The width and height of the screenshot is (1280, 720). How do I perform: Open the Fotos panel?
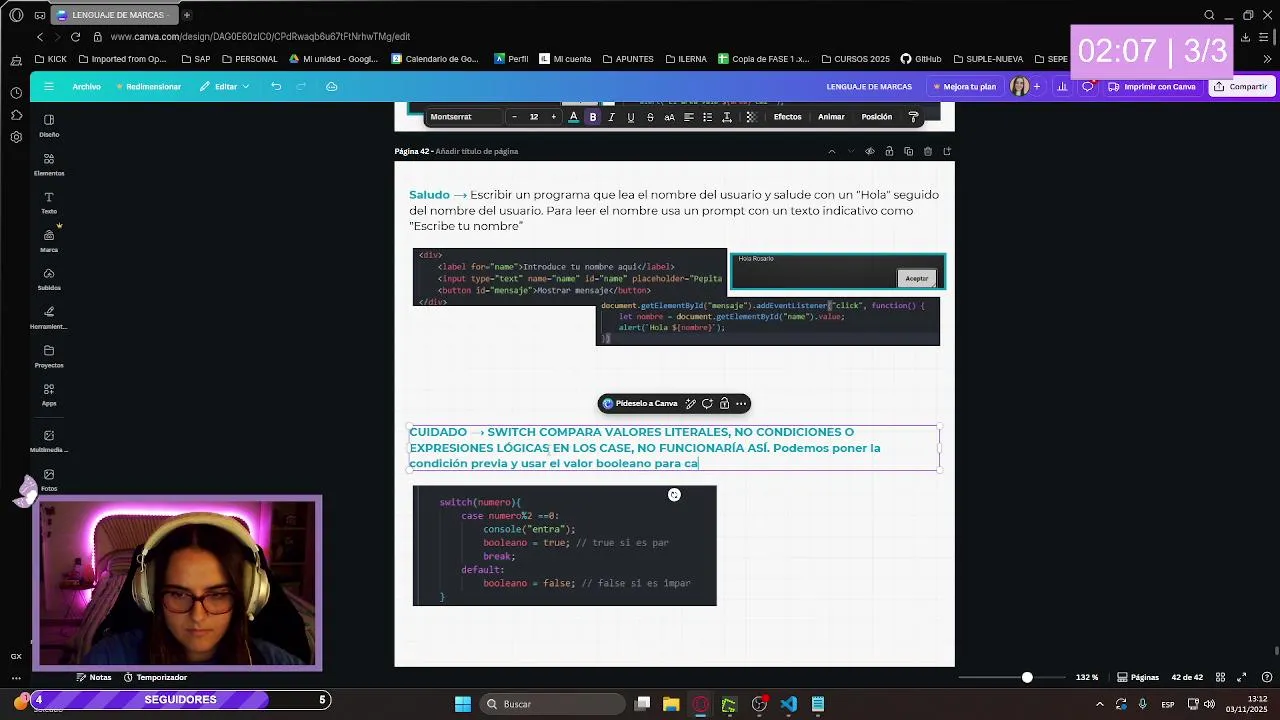[x=49, y=480]
